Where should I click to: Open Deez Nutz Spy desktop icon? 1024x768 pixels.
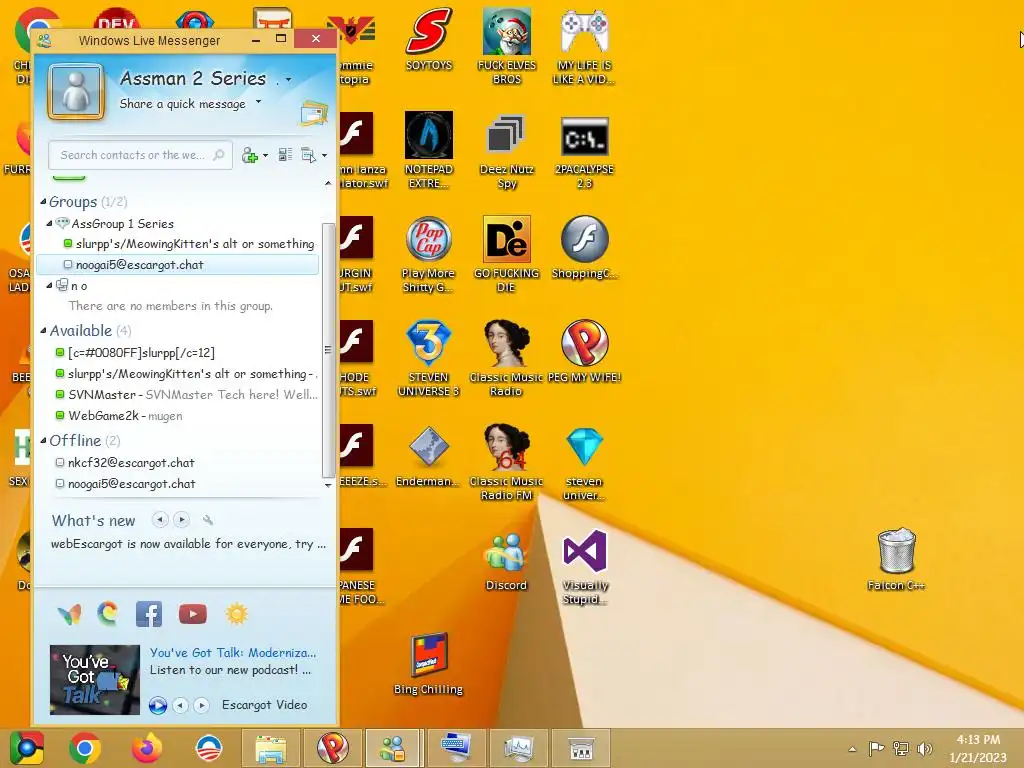507,151
